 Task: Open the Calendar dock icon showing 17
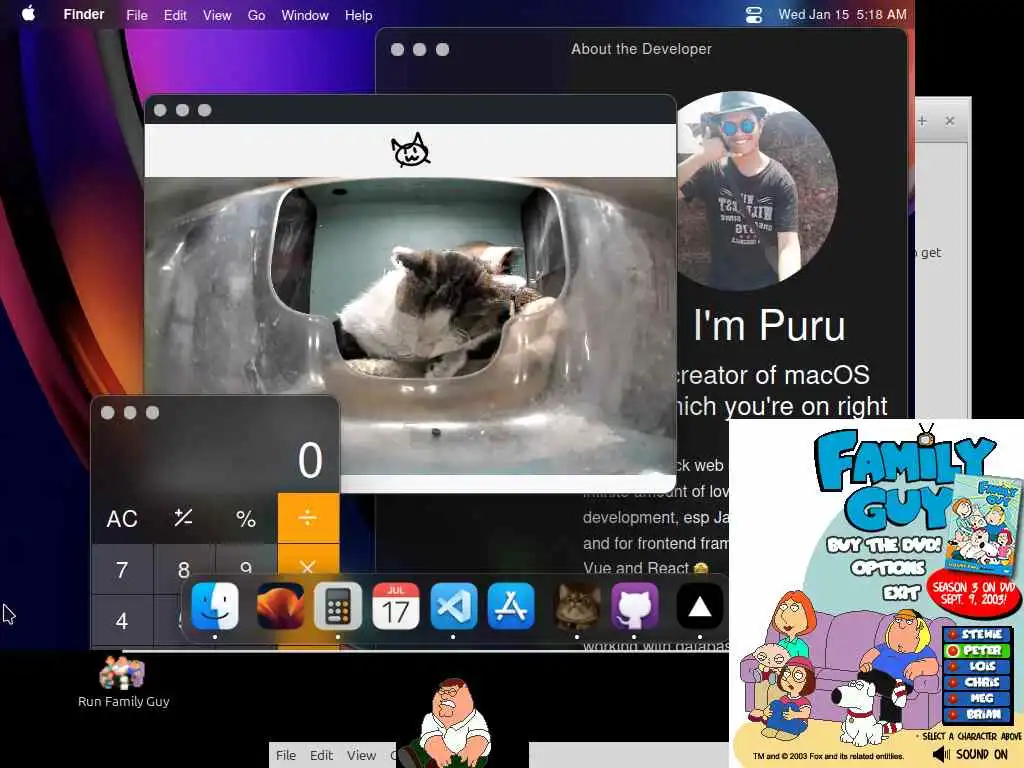pyautogui.click(x=396, y=607)
